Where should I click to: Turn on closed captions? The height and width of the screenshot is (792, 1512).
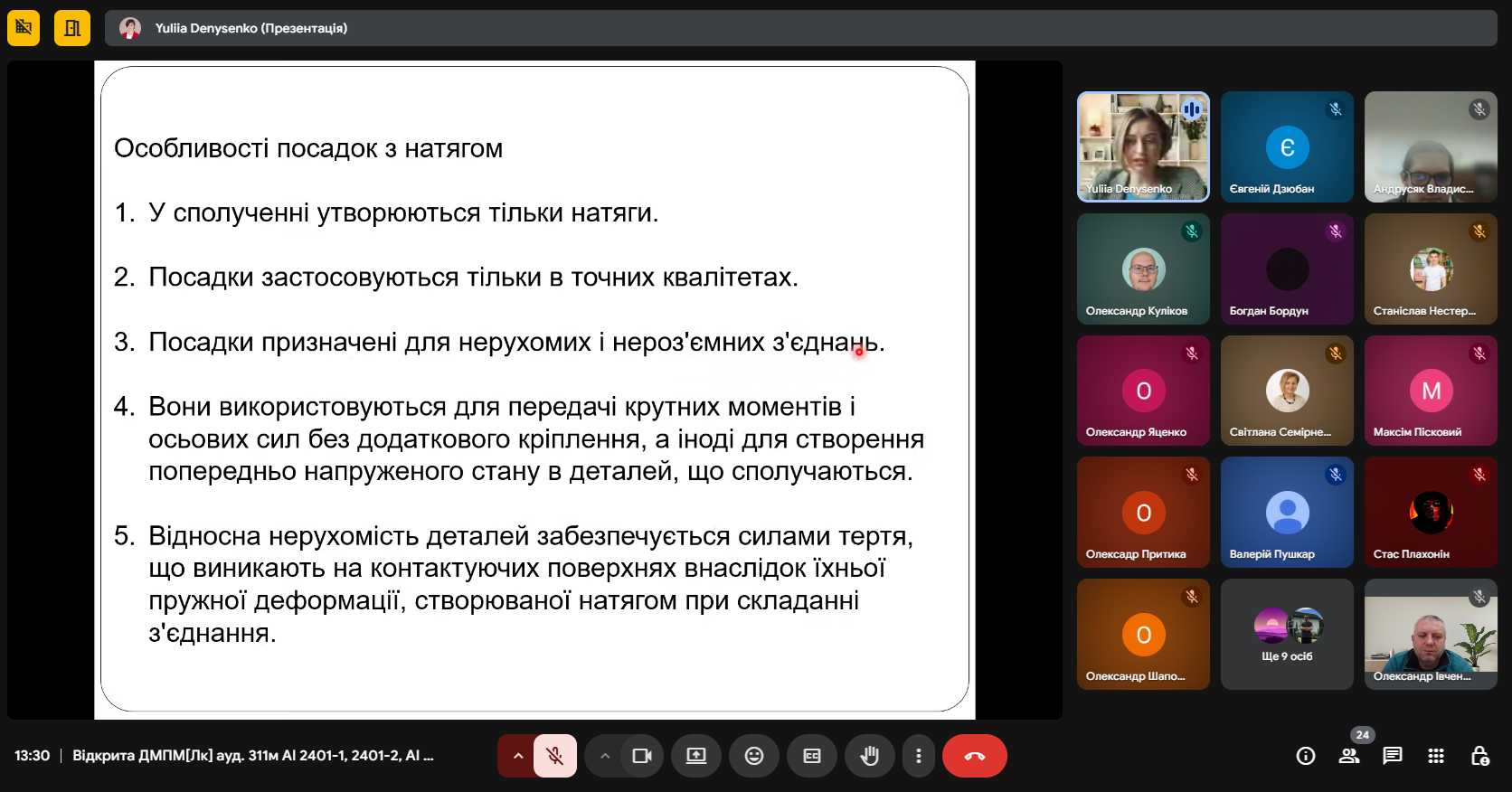(812, 756)
